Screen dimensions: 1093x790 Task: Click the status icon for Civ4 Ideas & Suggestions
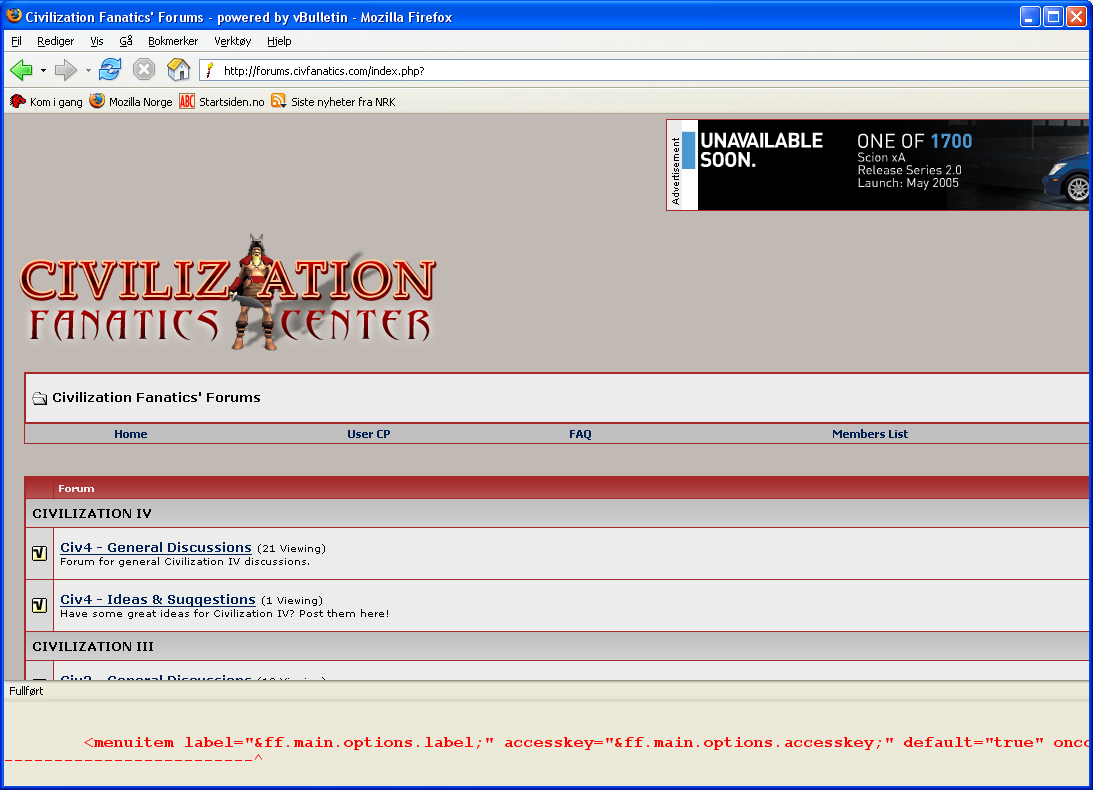[40, 605]
